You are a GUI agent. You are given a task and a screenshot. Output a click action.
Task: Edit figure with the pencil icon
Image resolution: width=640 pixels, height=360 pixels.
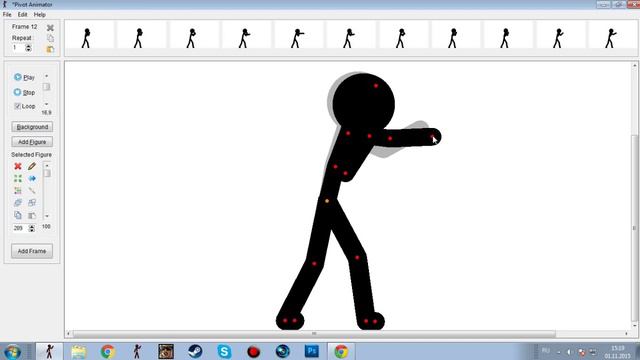(x=32, y=166)
